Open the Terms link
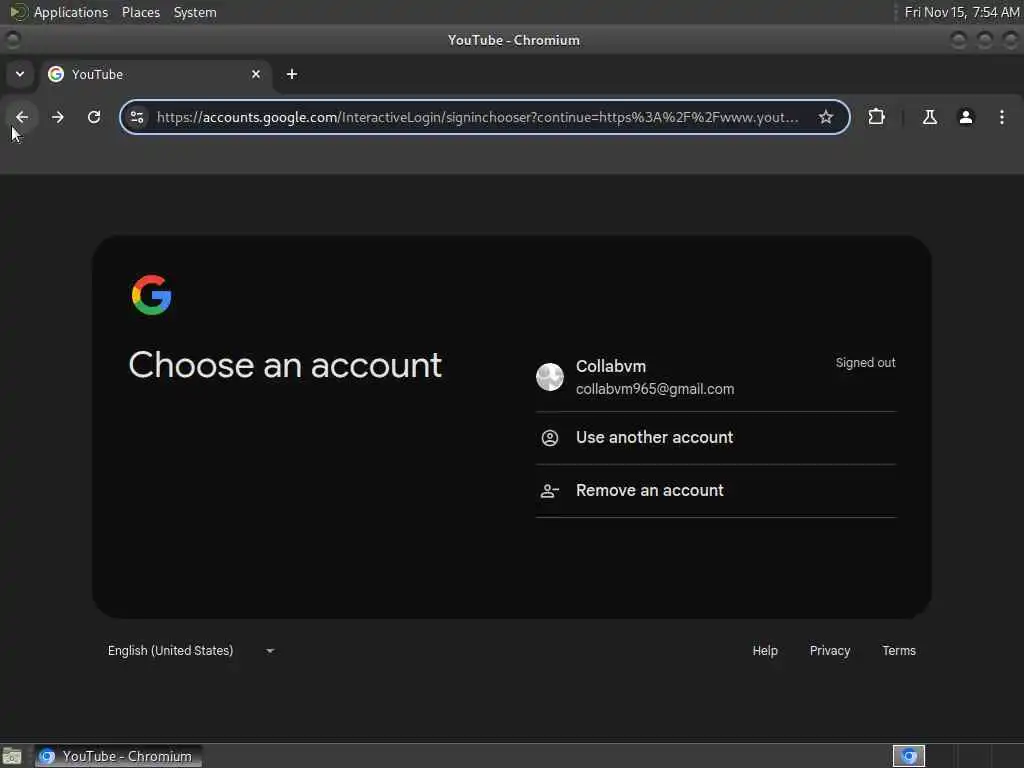The height and width of the screenshot is (768, 1024). (x=899, y=650)
